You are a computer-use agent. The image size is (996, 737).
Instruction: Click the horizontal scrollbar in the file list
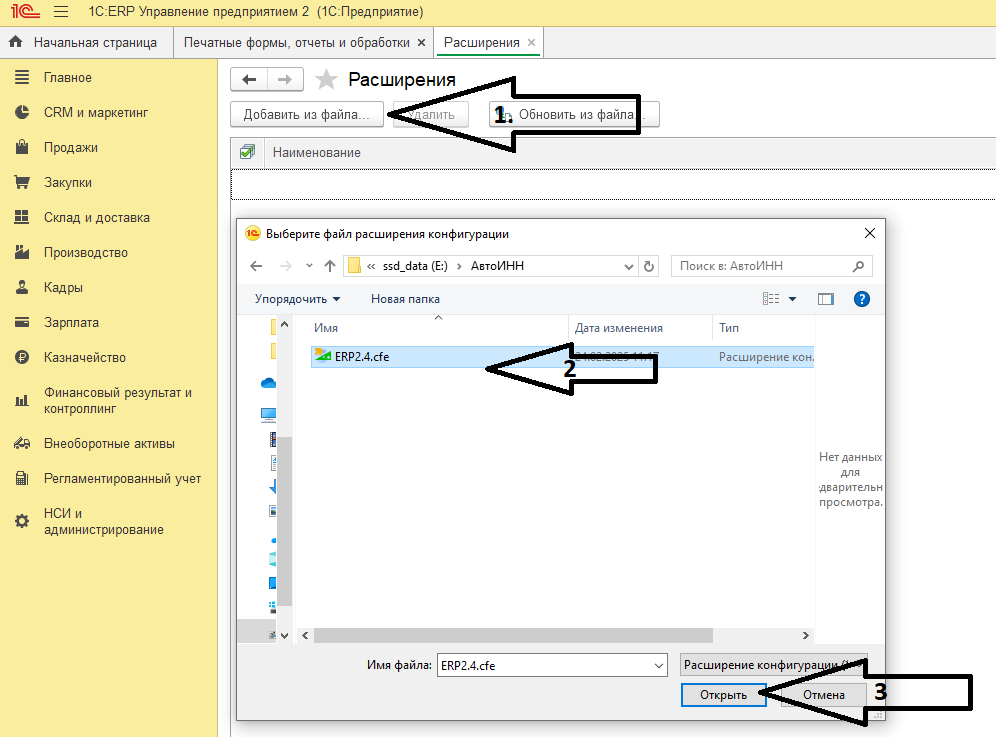(x=513, y=635)
